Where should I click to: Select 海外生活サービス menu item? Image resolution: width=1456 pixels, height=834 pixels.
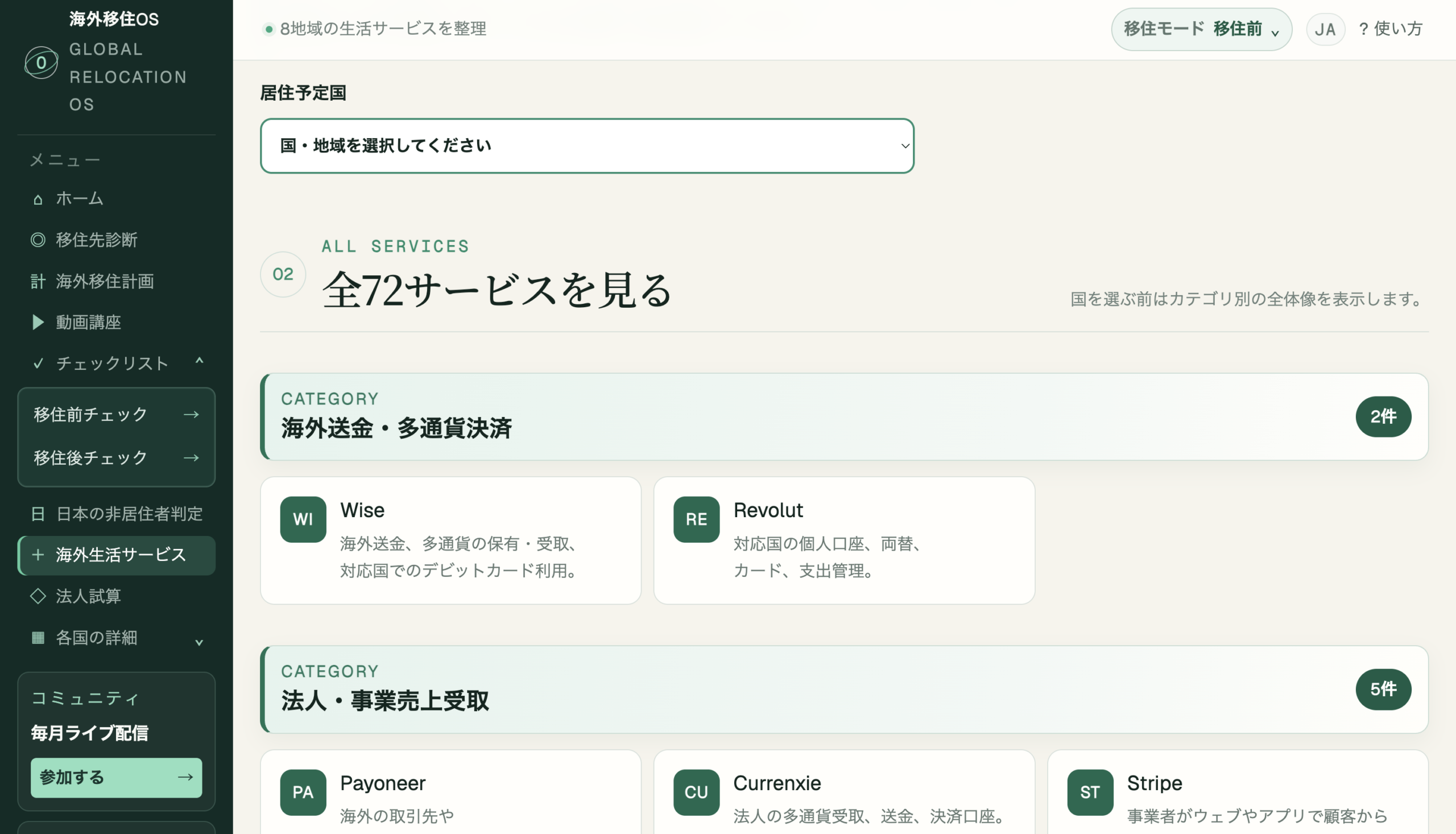[x=116, y=555]
